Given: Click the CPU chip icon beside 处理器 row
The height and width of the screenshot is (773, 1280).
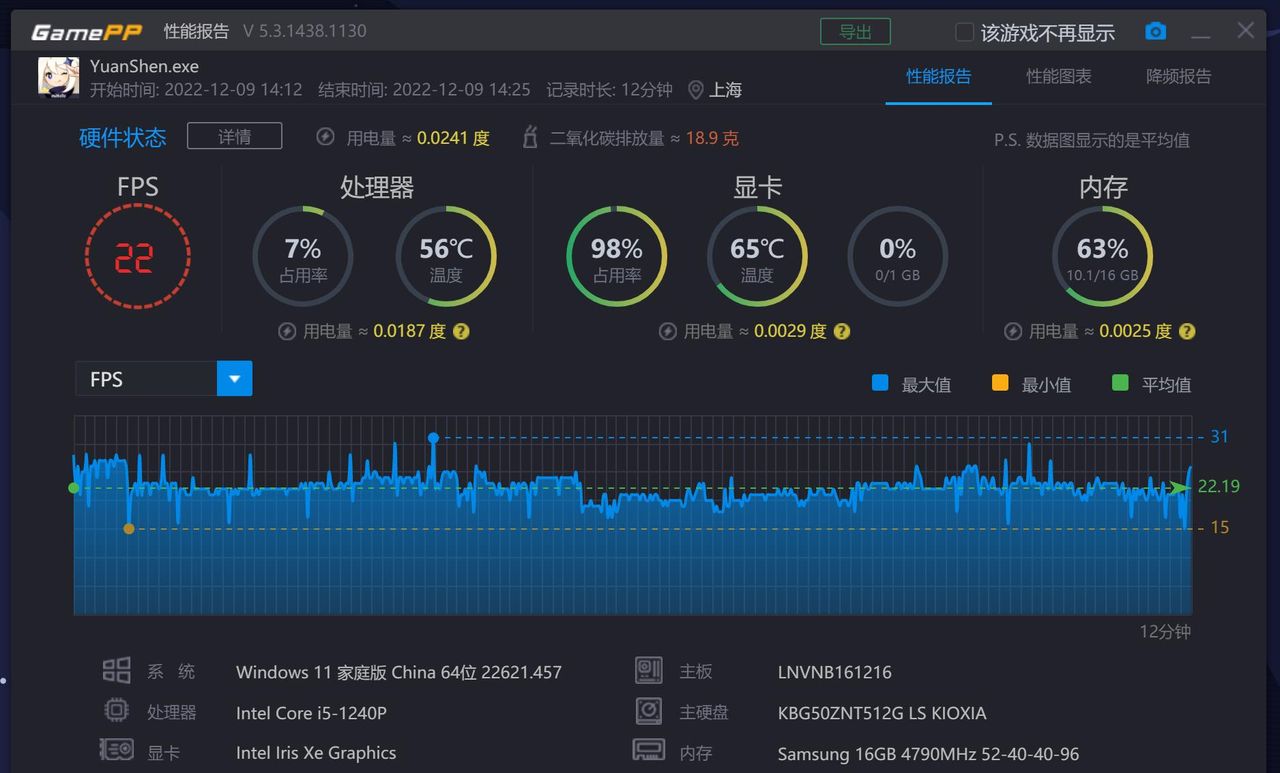Looking at the screenshot, I should click(116, 711).
